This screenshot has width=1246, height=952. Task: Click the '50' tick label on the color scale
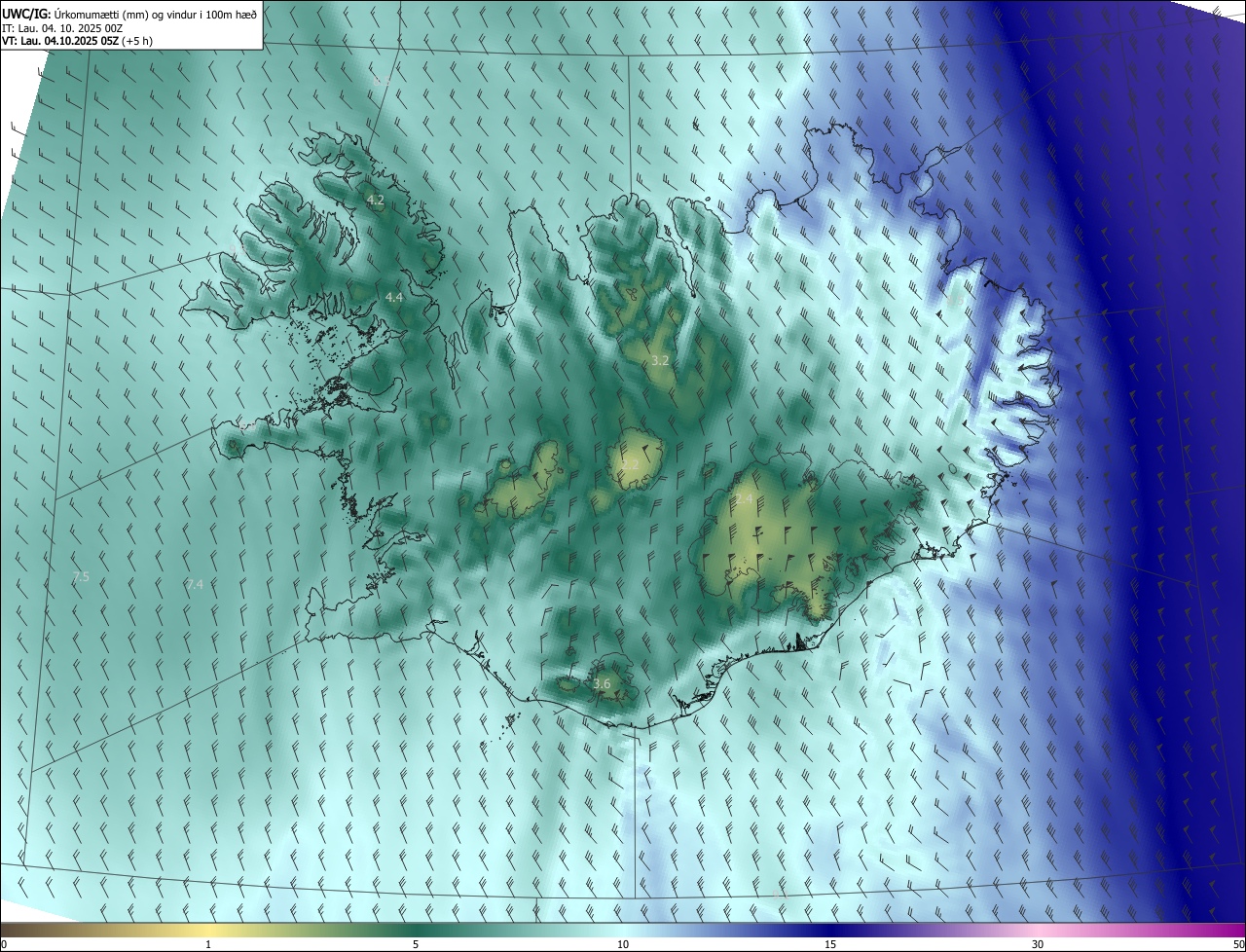[x=1238, y=944]
